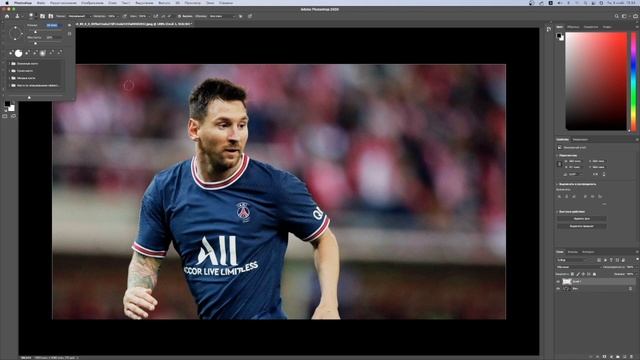Open the blending Mode dropdown in options bar
The width and height of the screenshot is (640, 360).
click(79, 16)
